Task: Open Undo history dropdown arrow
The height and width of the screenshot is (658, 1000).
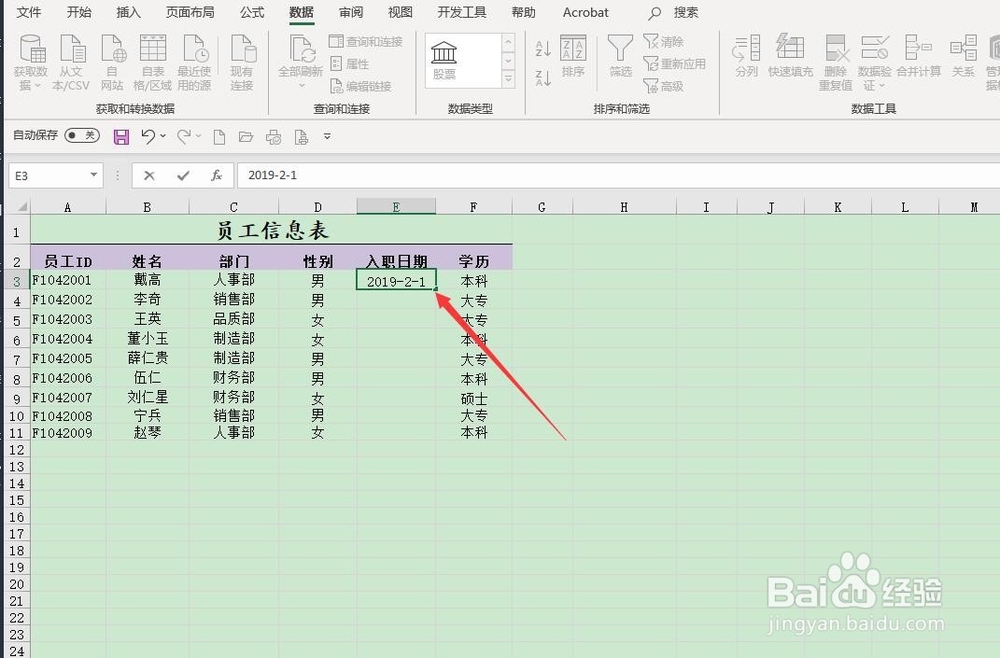Action: click(163, 136)
